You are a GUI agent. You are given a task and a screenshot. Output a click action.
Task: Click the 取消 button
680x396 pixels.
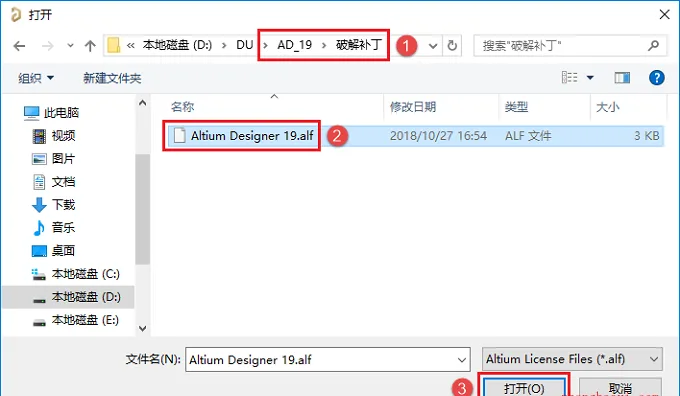click(620, 388)
